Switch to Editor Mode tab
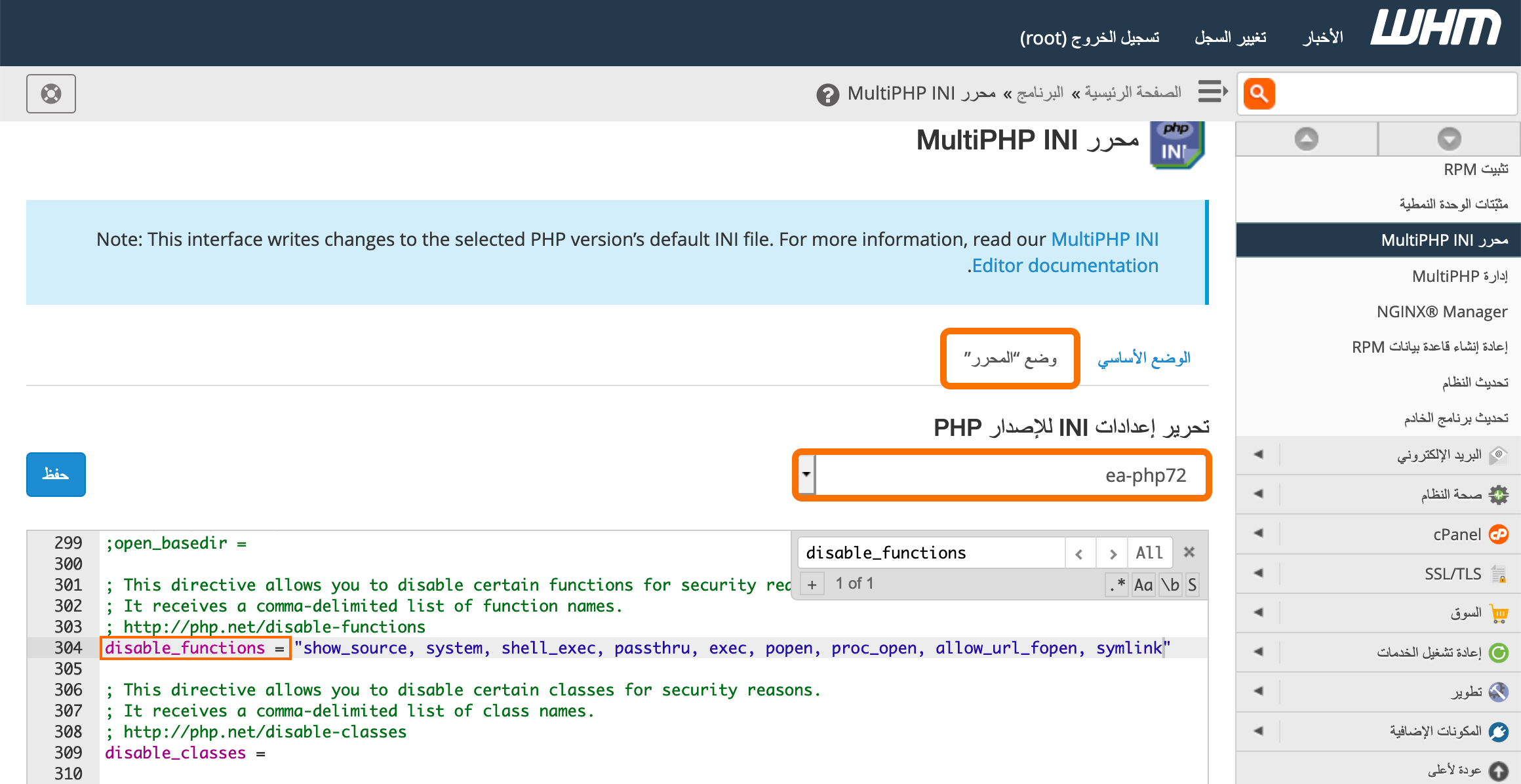 (x=1010, y=359)
